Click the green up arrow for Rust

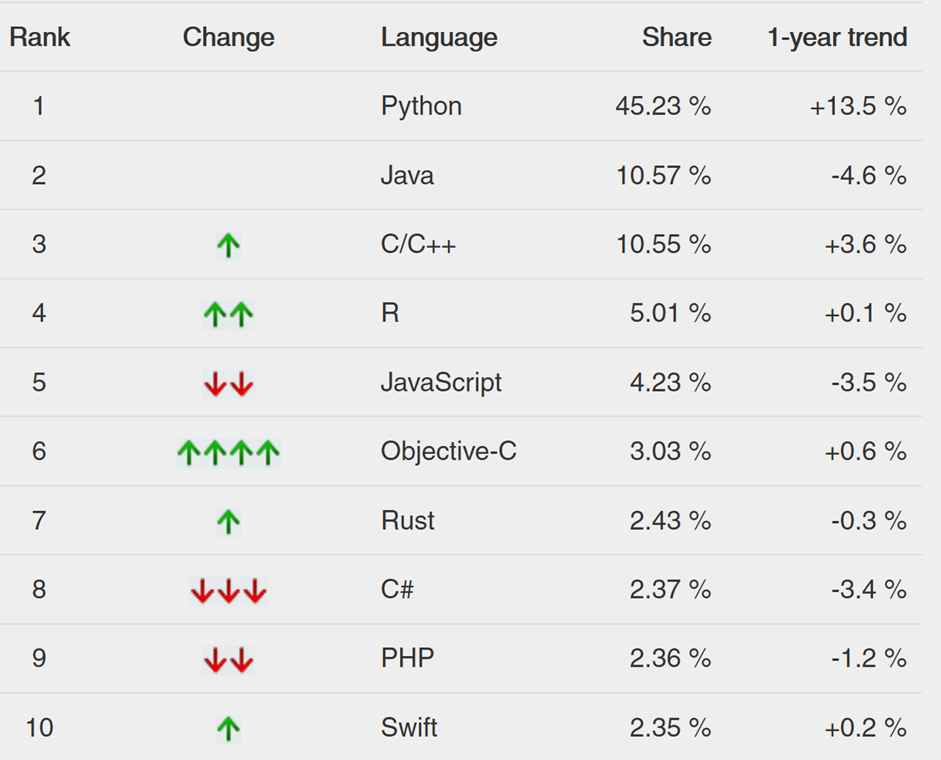point(228,521)
